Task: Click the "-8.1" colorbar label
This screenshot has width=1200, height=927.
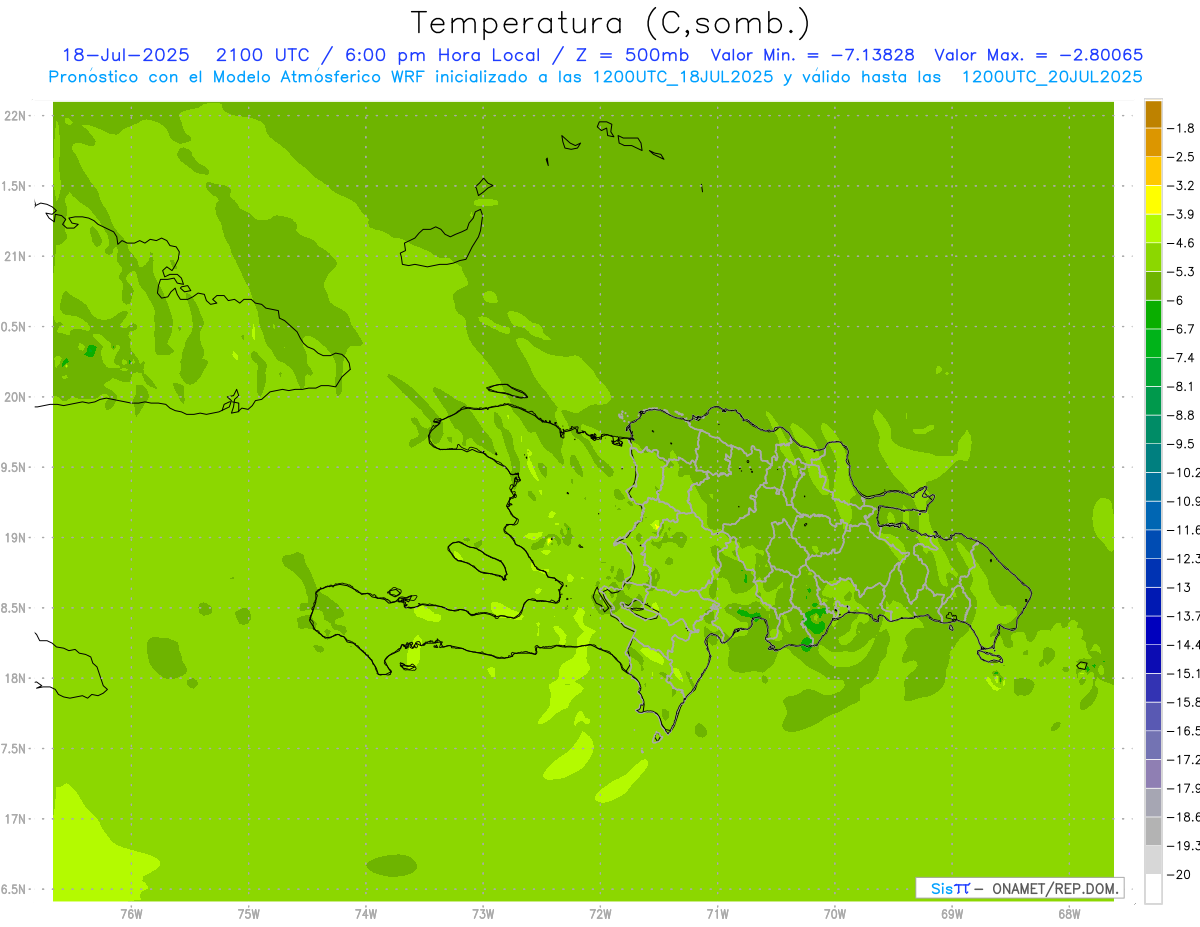Action: click(1182, 386)
